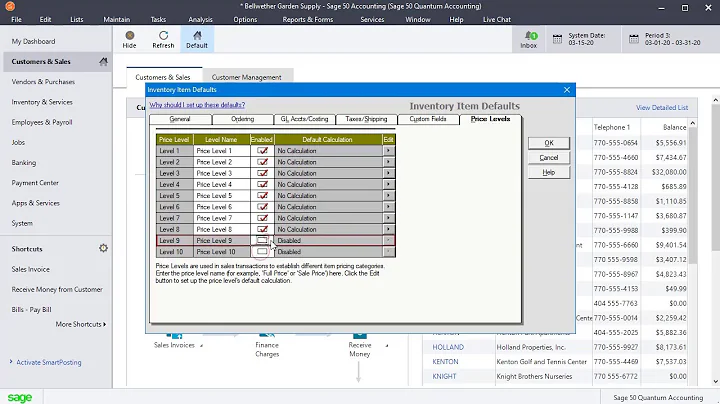Click Cancel in Inventory Item Defaults

pos(549,157)
